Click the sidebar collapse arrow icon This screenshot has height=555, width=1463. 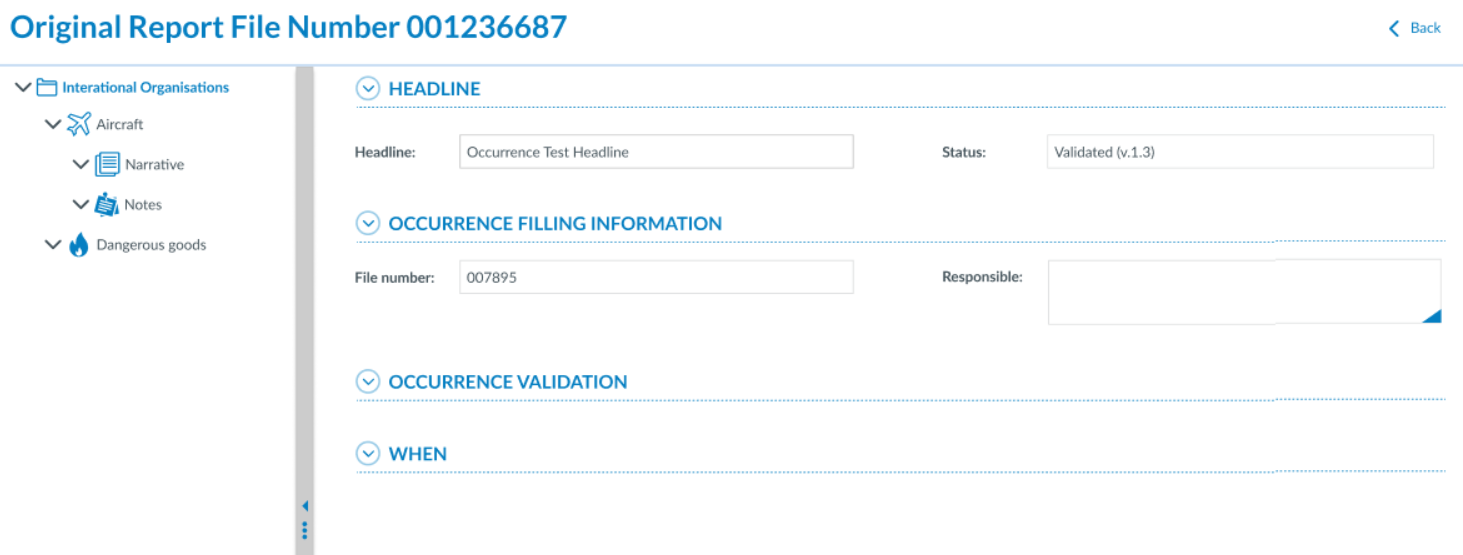click(305, 506)
